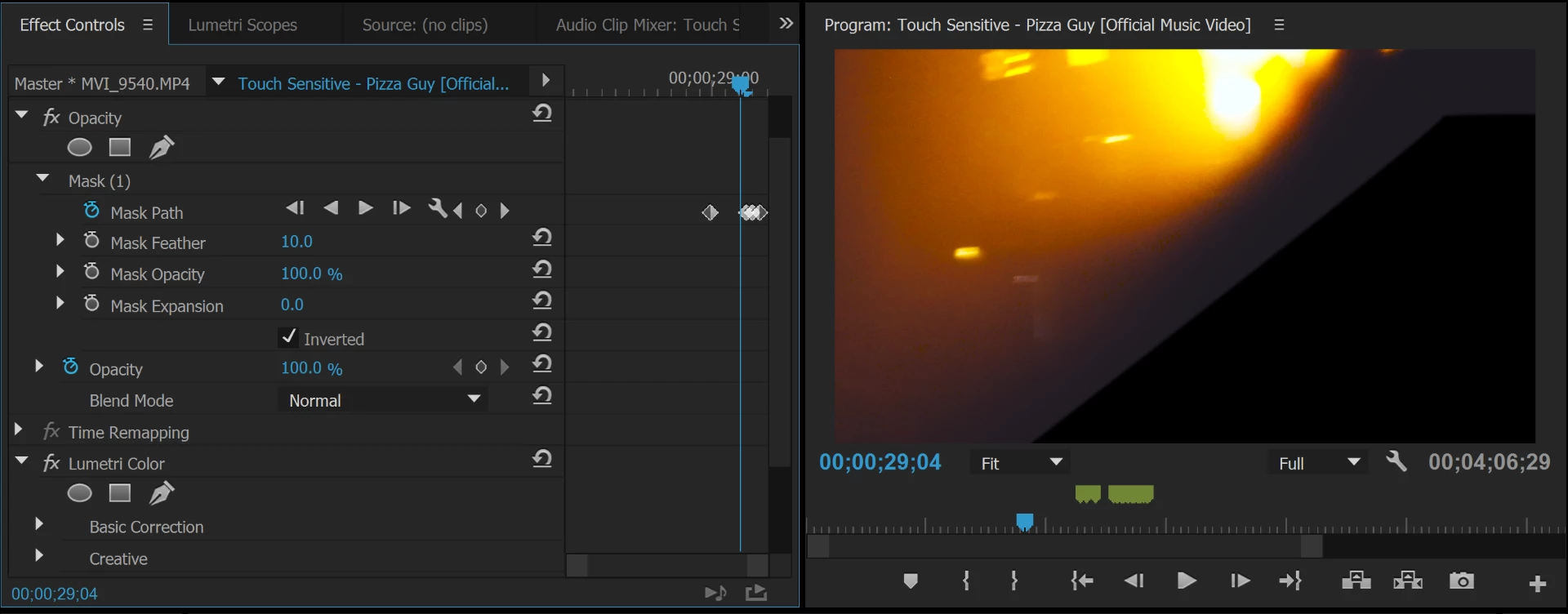The height and width of the screenshot is (614, 1568).
Task: Expand Basic Correction section
Action: (x=38, y=524)
